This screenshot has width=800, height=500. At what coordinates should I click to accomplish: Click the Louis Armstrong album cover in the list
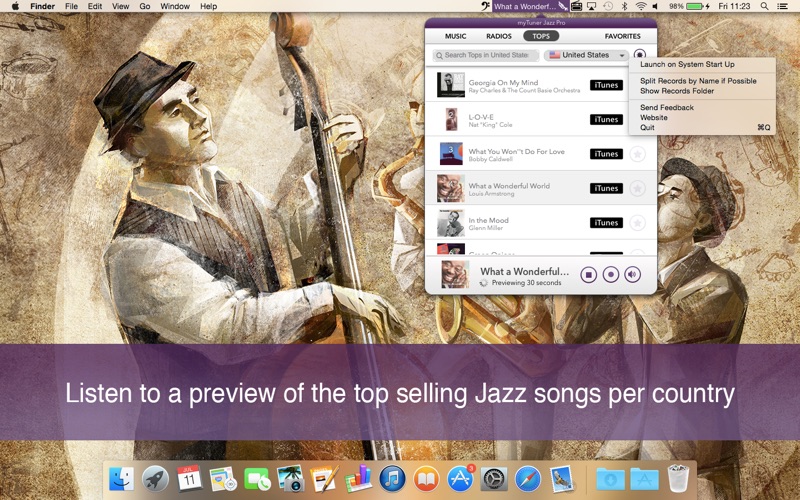point(451,188)
